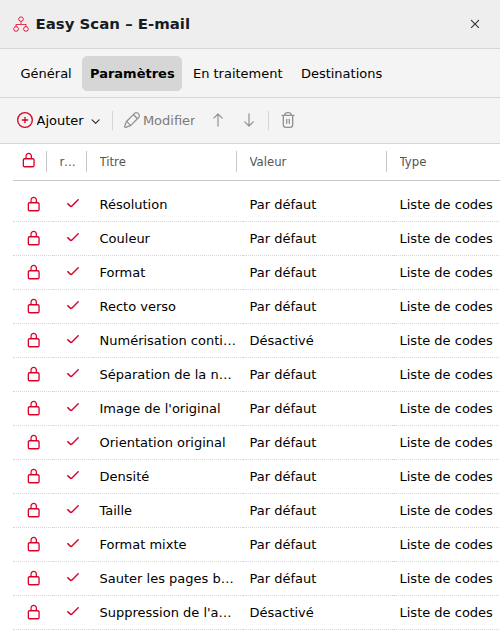Go to the Destinations tab

point(341,74)
